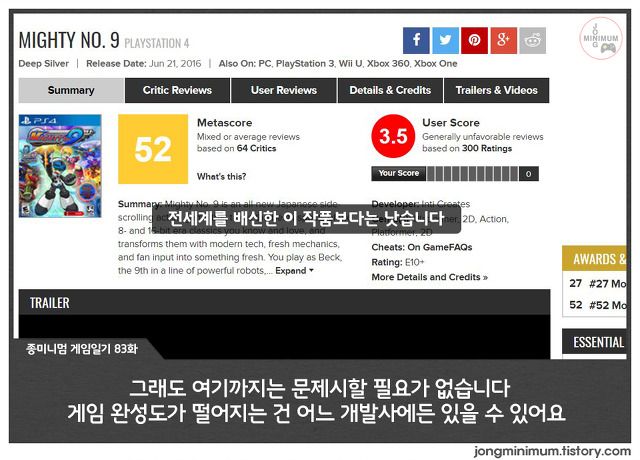Click the Reddit share icon

click(x=533, y=40)
